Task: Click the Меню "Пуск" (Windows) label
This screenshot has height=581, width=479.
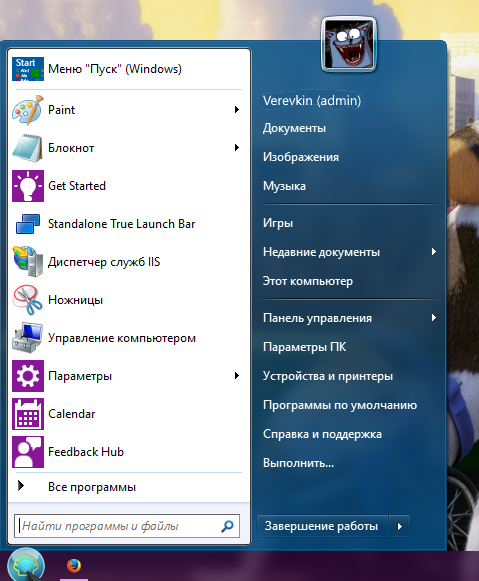Action: point(115,69)
